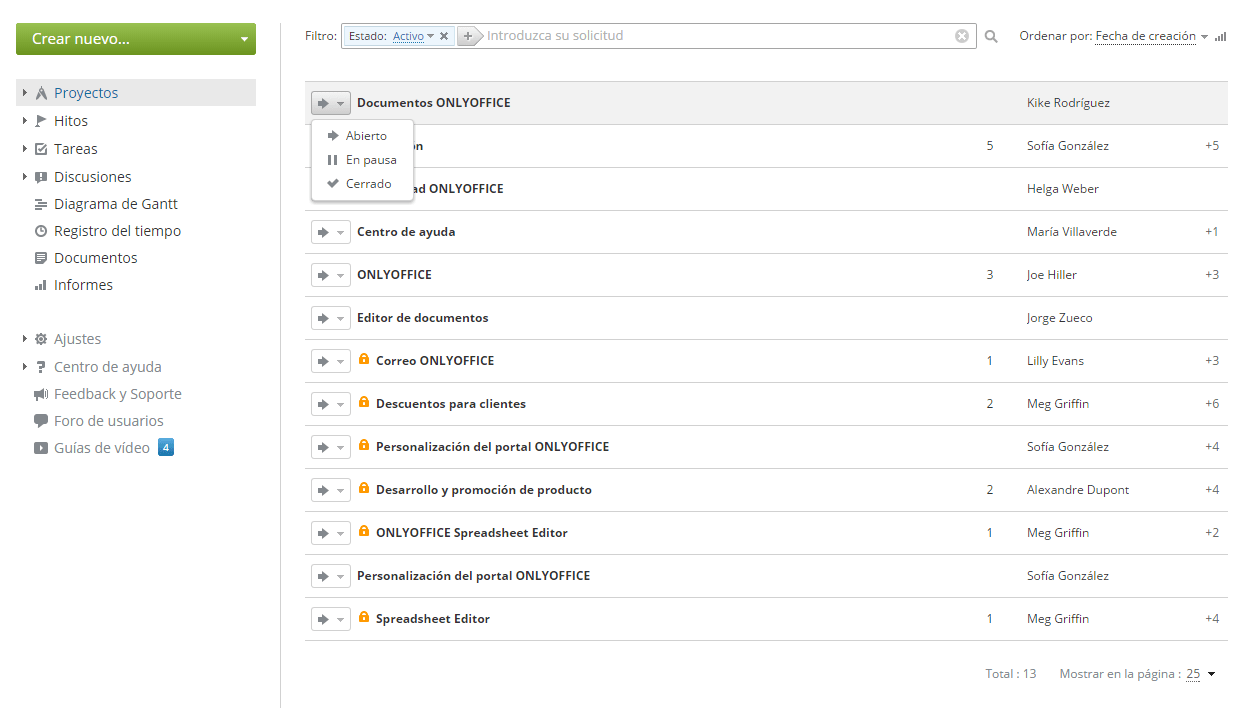Open the Editor de documentos project
Viewport: 1240px width, 708px height.
pyautogui.click(x=423, y=318)
